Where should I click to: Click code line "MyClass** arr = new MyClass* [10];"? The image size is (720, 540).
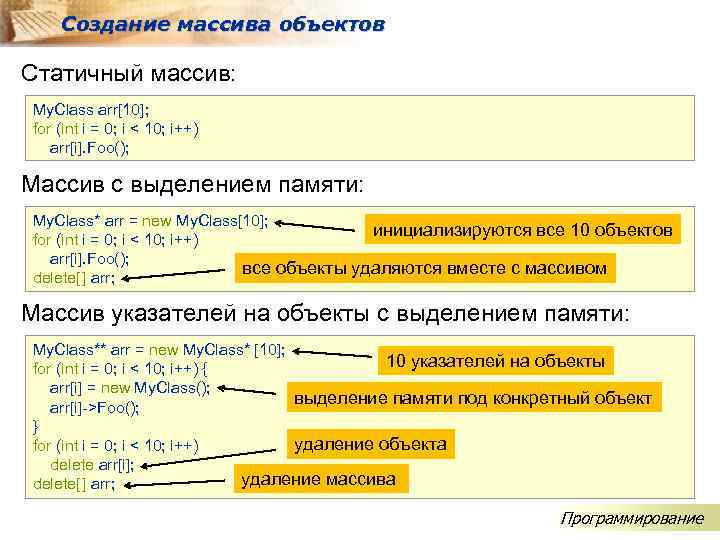click(x=159, y=350)
